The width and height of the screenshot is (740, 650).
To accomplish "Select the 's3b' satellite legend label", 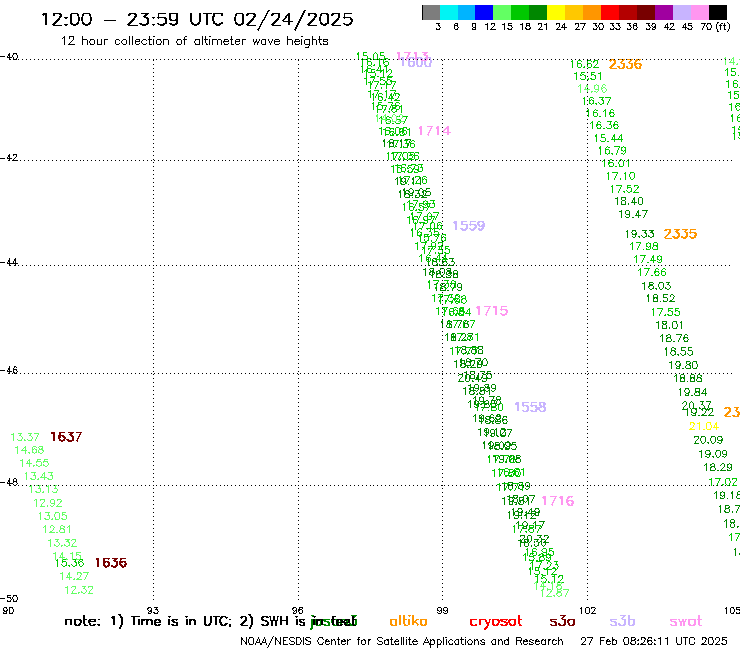I will pos(622,621).
